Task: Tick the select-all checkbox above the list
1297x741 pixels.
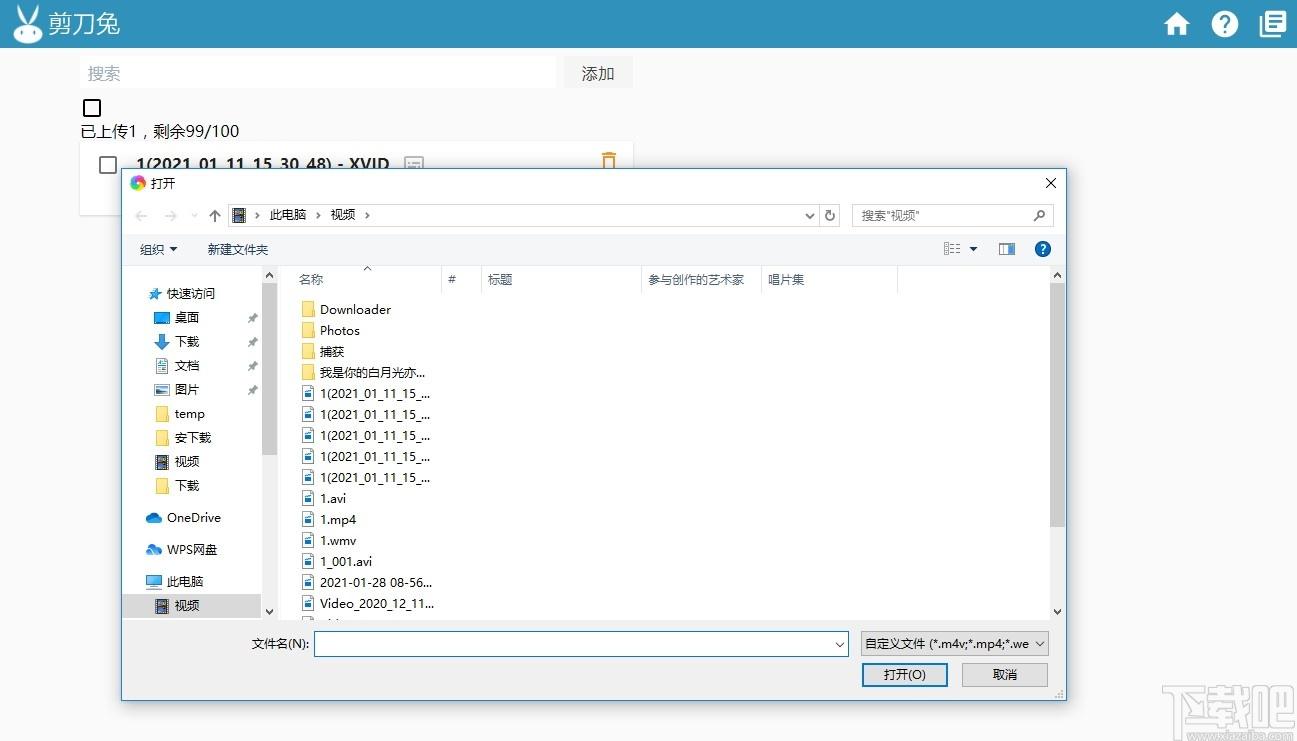Action: point(92,108)
